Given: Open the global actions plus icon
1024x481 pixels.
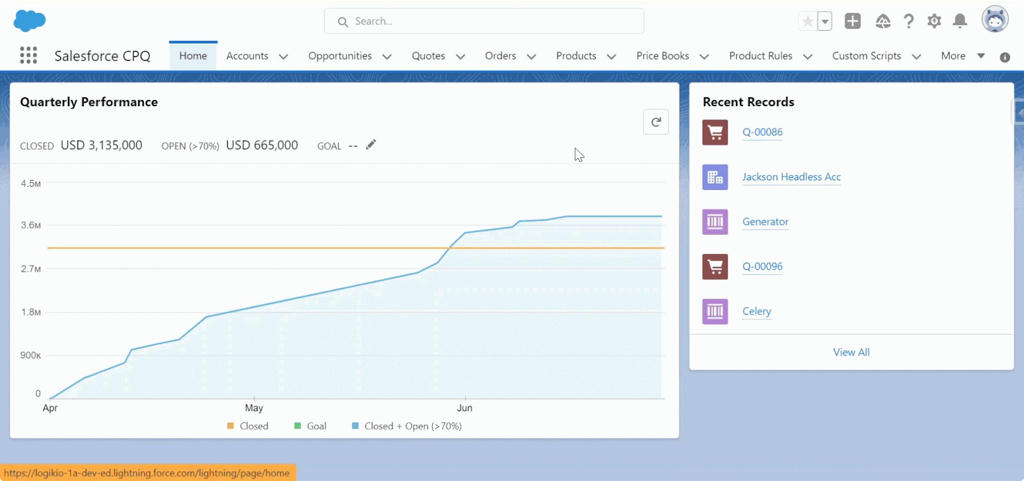Looking at the screenshot, I should [852, 21].
